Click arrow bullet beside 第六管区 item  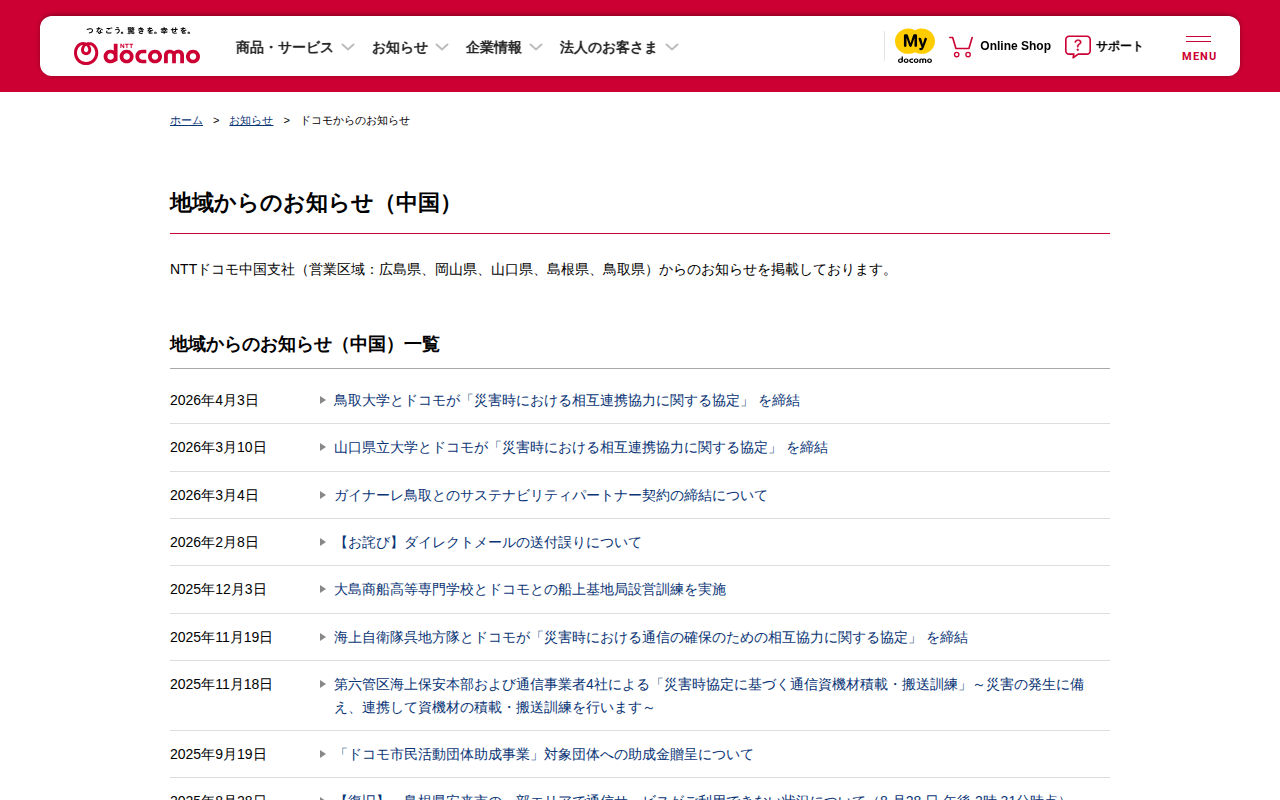pyautogui.click(x=323, y=684)
